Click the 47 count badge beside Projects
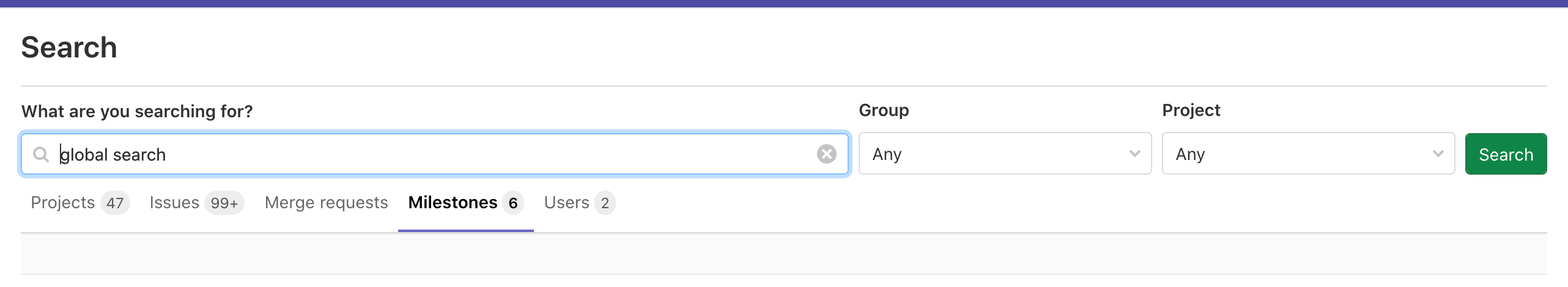The width and height of the screenshot is (1568, 287). (x=115, y=203)
